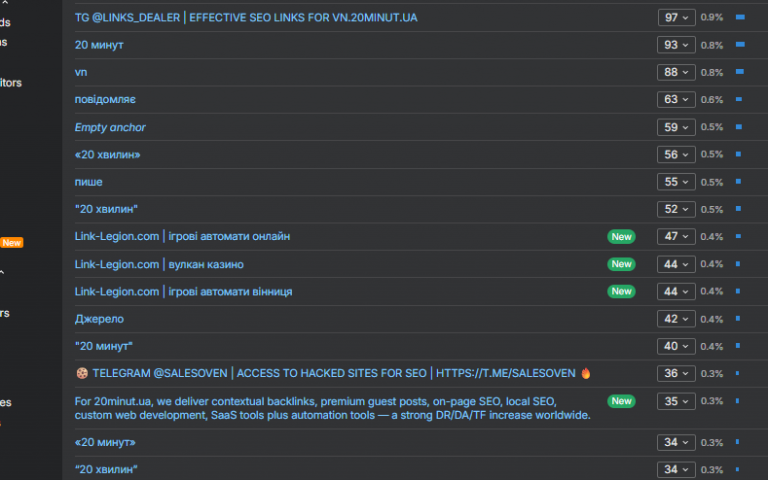Open the TELEGRAM @SALESOVEN anchor link
The image size is (768, 480).
334,373
